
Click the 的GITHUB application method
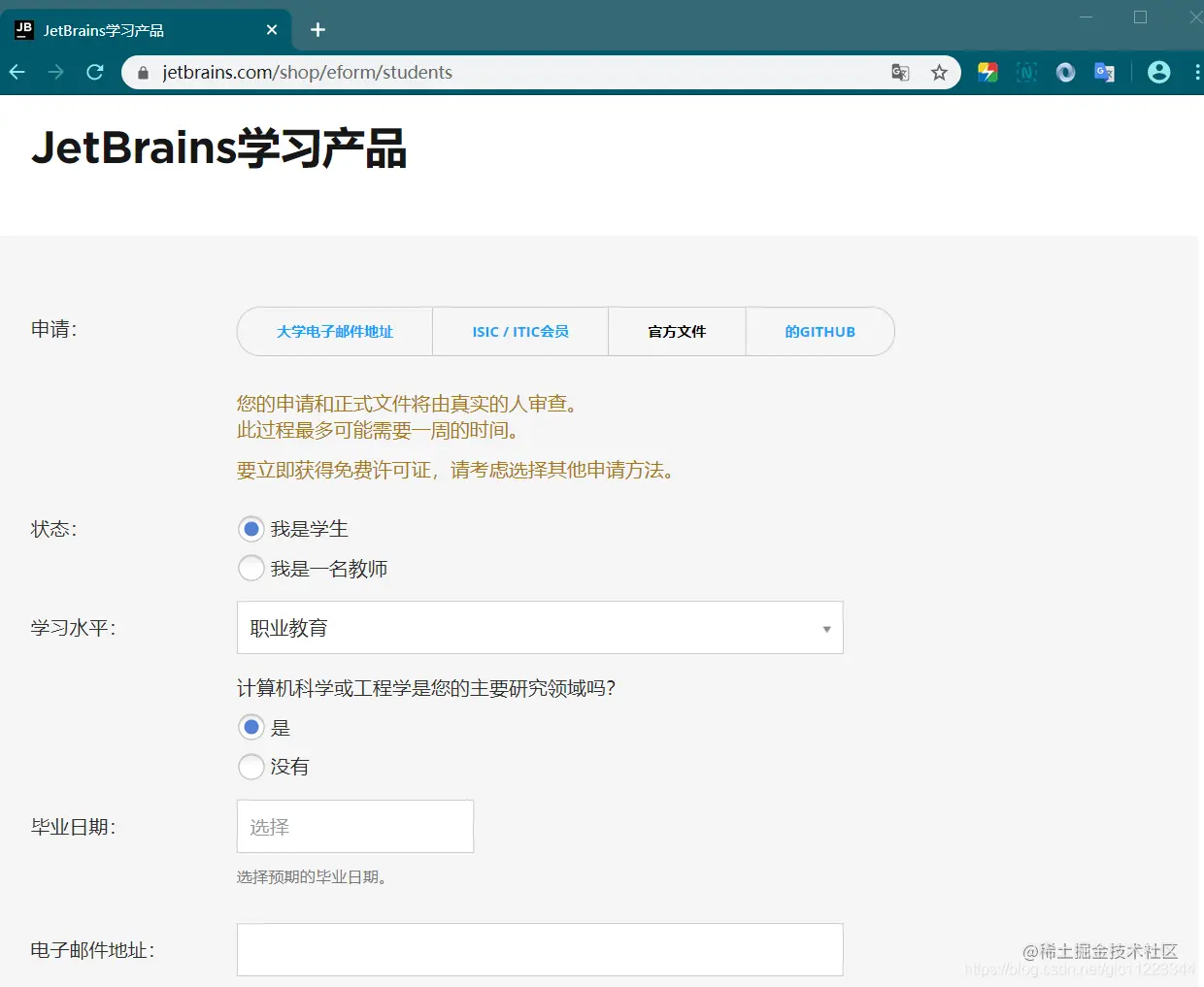coord(819,331)
